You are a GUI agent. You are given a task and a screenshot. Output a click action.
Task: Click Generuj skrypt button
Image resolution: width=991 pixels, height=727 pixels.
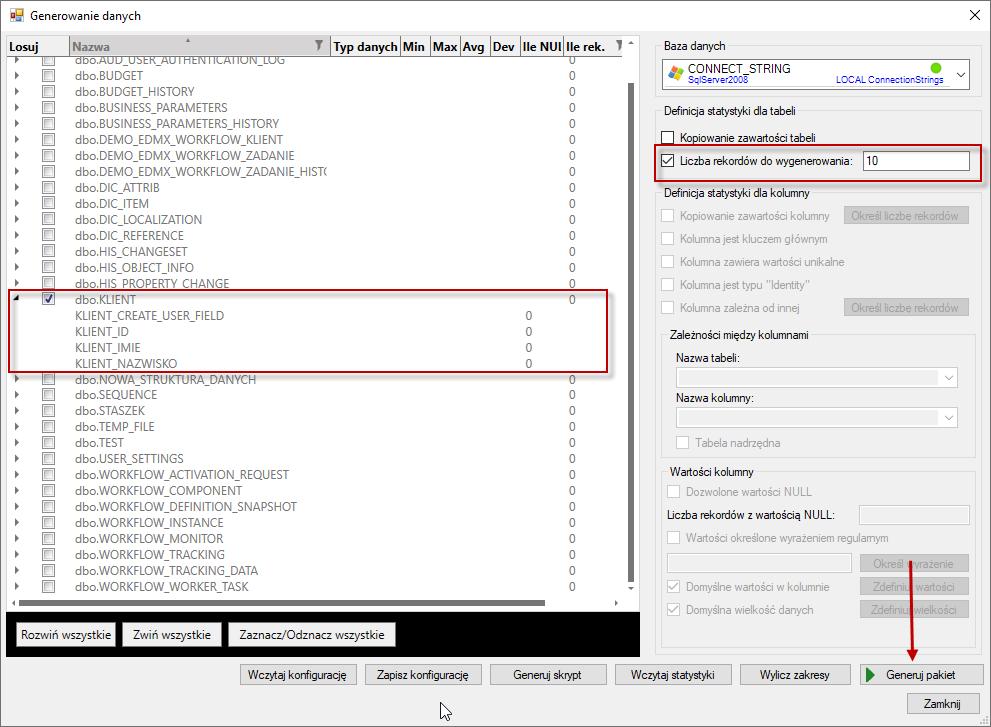[x=547, y=675]
